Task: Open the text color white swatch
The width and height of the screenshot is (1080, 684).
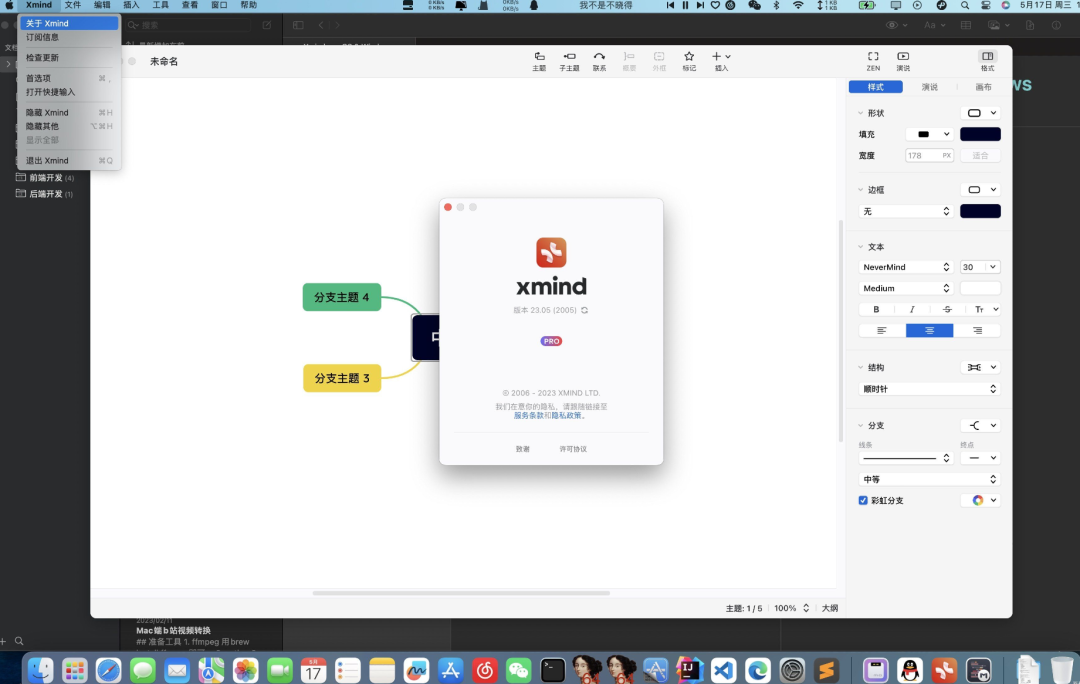Action: (980, 288)
